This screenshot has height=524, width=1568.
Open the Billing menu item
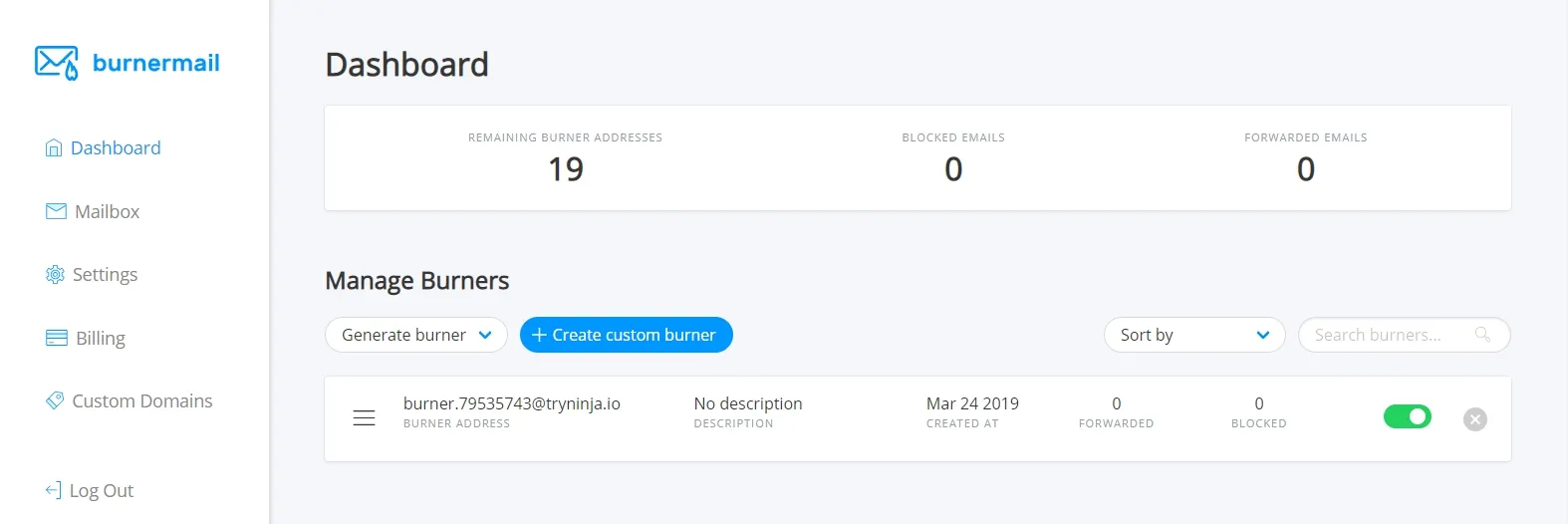click(x=86, y=338)
